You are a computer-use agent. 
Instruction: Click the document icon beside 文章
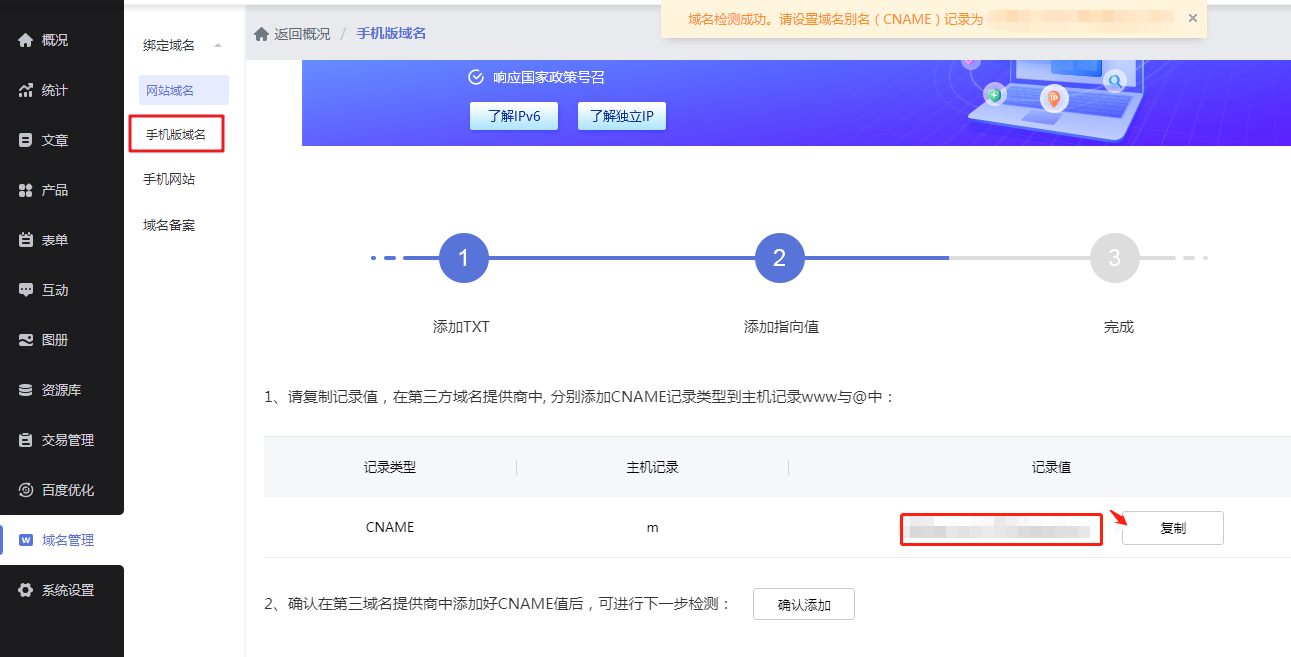26,140
